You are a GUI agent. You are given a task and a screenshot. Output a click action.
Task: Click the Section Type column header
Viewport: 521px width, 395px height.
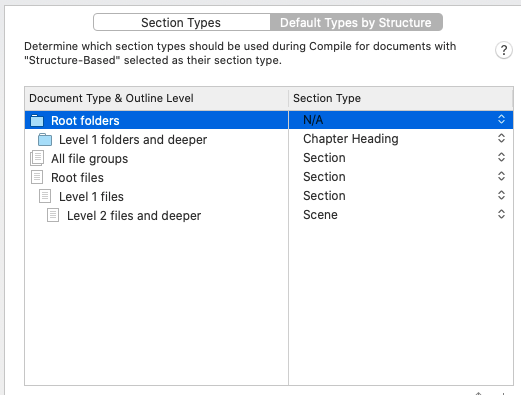401,98
